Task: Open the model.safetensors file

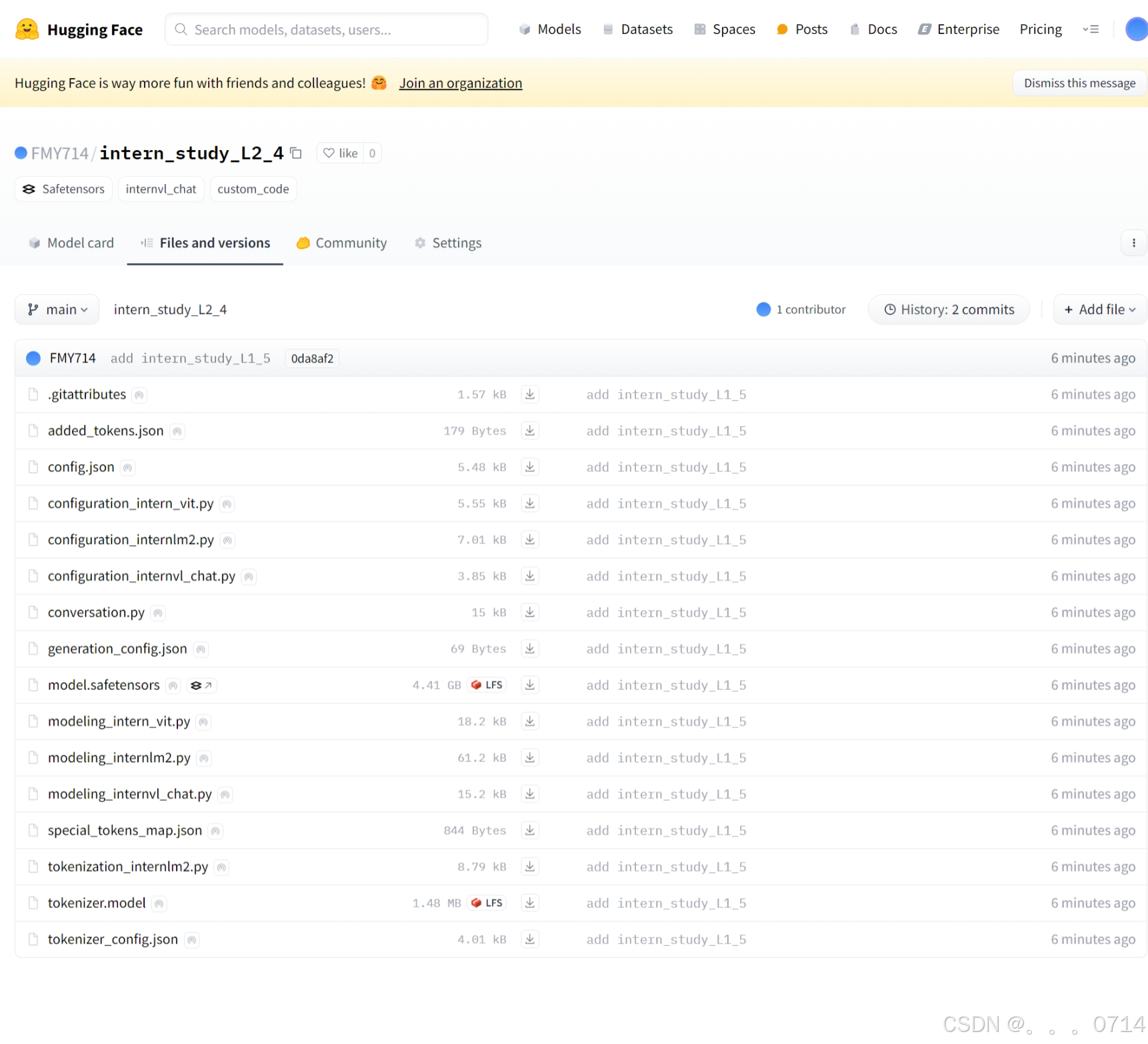Action: (104, 685)
